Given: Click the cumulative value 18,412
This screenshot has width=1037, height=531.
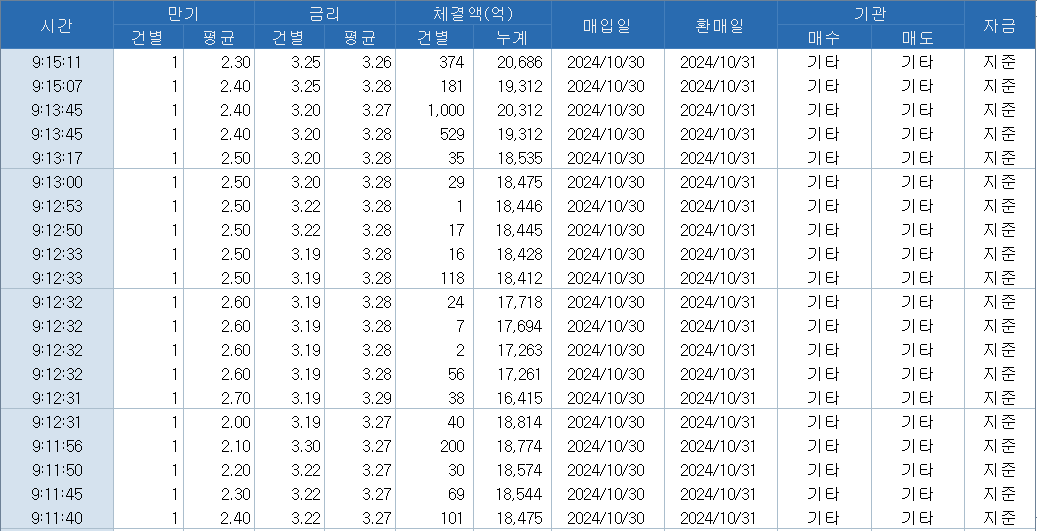Looking at the screenshot, I should pos(519,278).
